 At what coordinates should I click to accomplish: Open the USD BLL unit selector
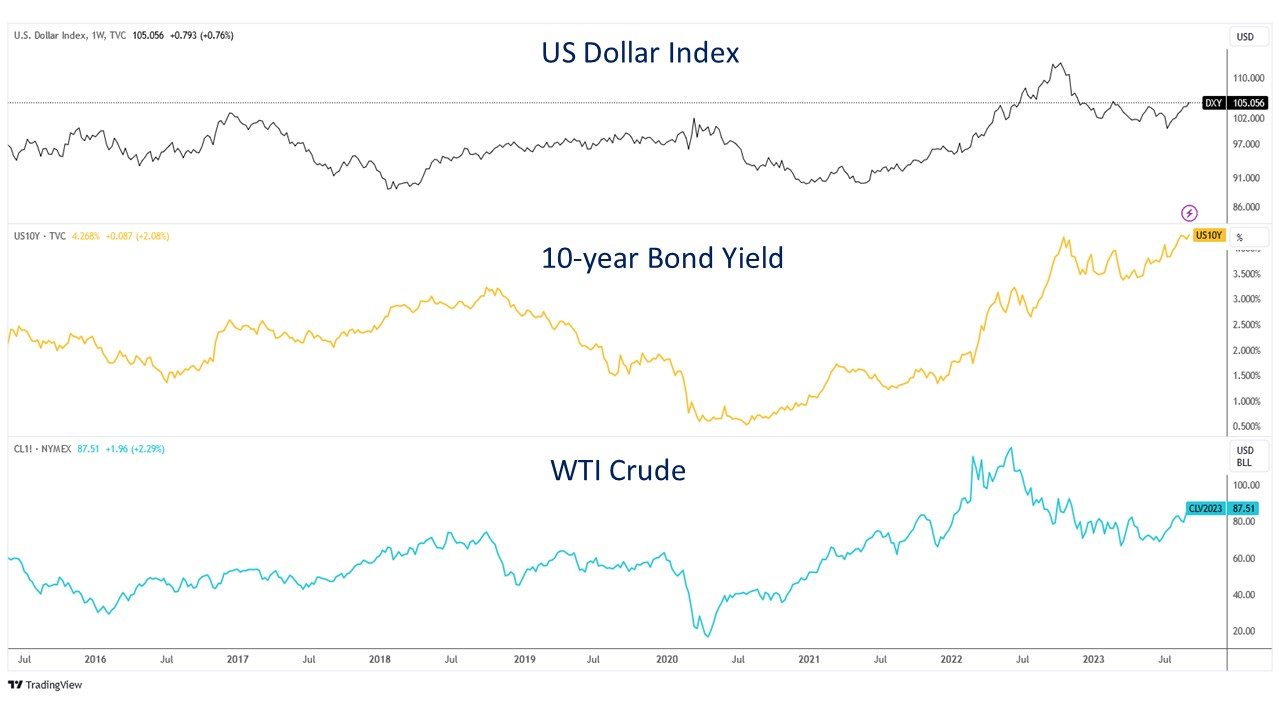1245,456
